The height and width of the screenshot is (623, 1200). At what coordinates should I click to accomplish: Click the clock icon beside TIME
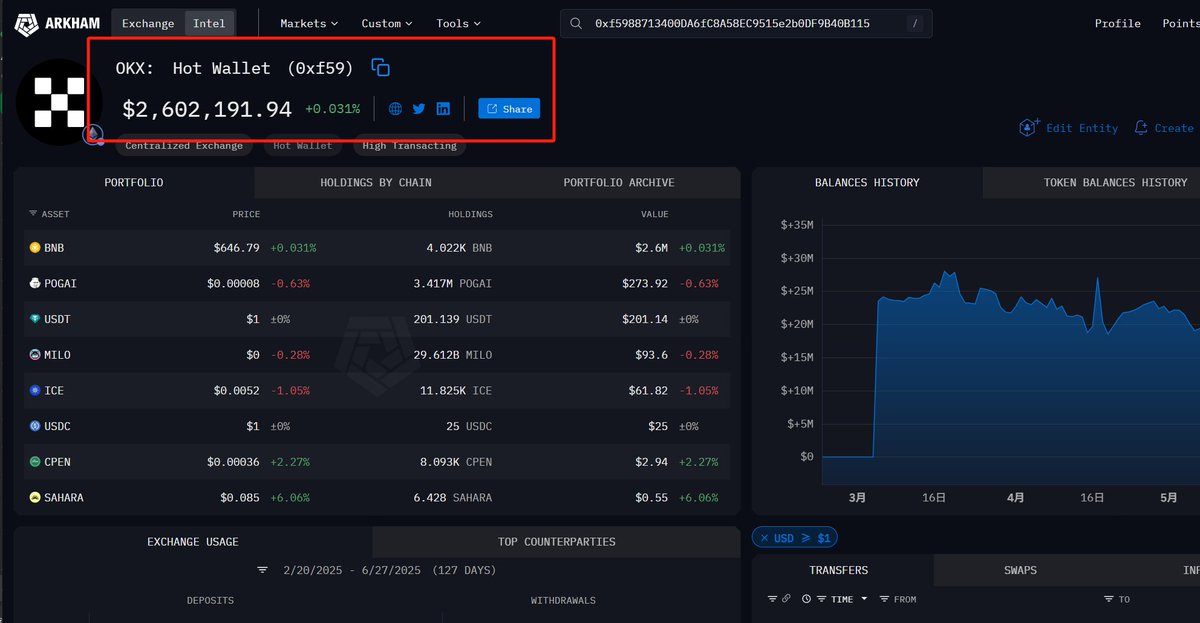pyautogui.click(x=806, y=599)
